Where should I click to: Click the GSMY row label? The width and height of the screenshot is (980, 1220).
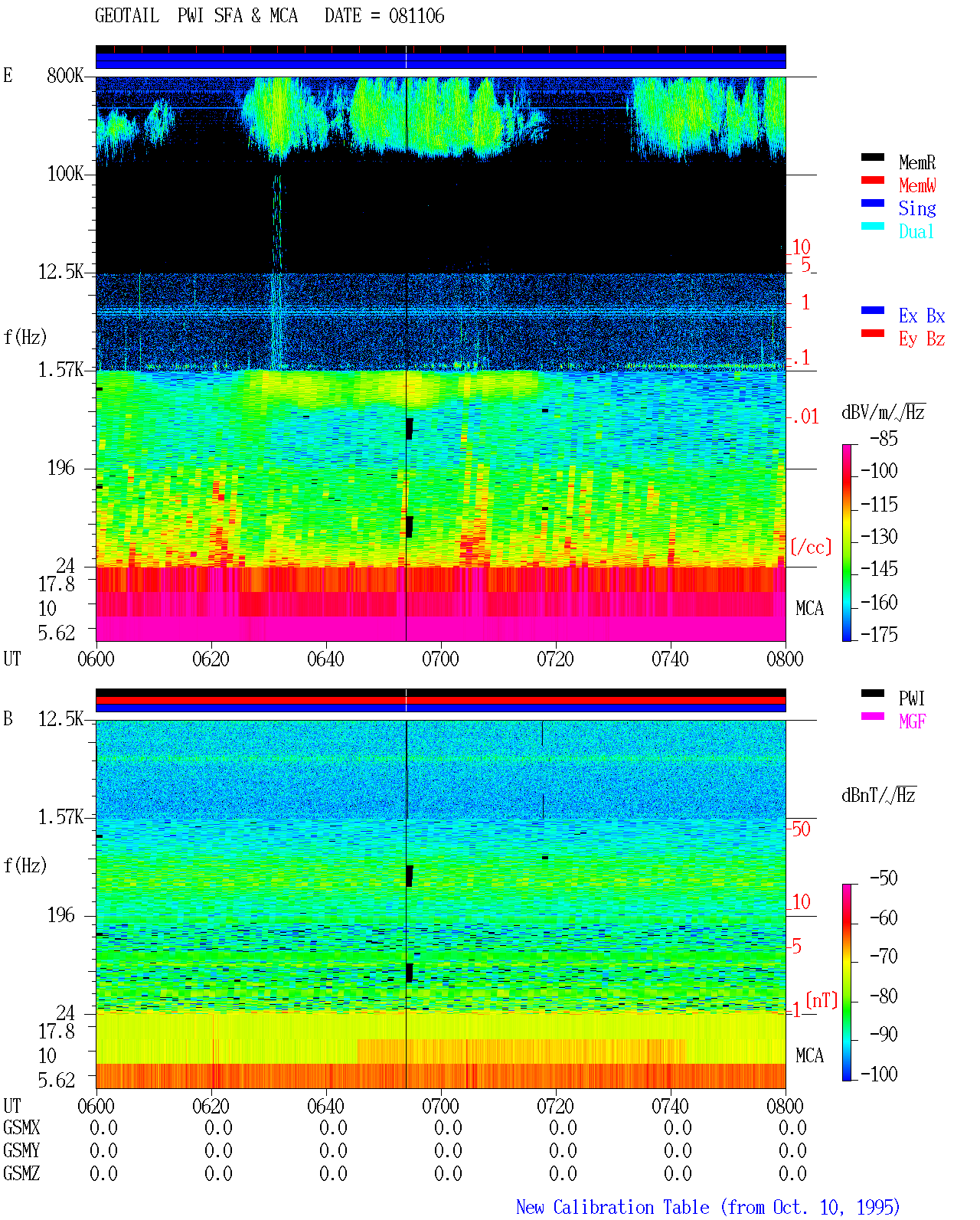[21, 1151]
